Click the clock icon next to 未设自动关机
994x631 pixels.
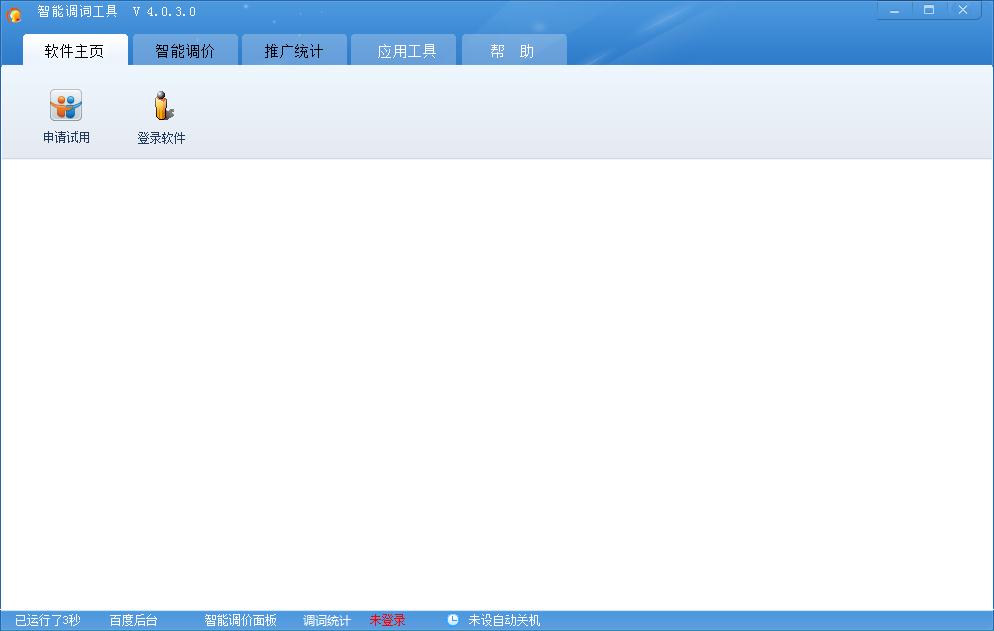[455, 620]
